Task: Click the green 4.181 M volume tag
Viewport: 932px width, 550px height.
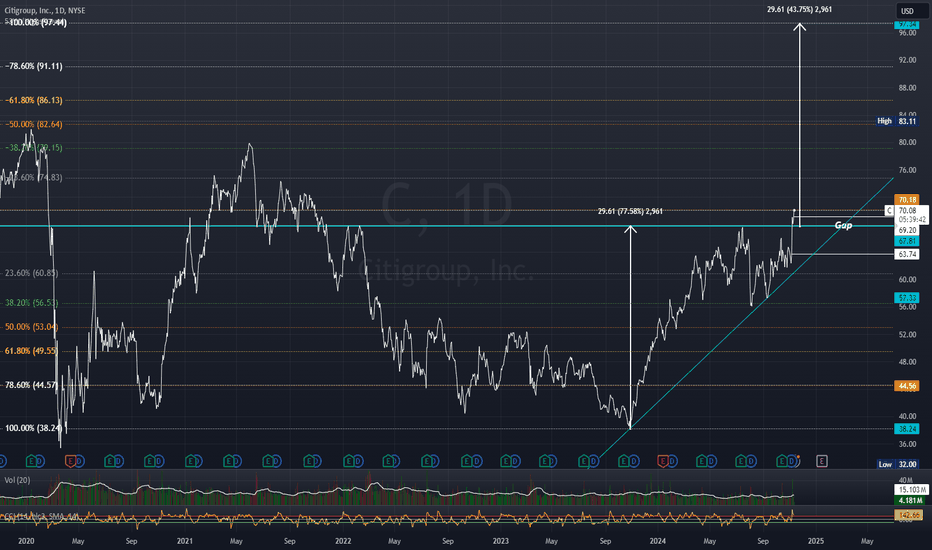Action: pyautogui.click(x=910, y=501)
